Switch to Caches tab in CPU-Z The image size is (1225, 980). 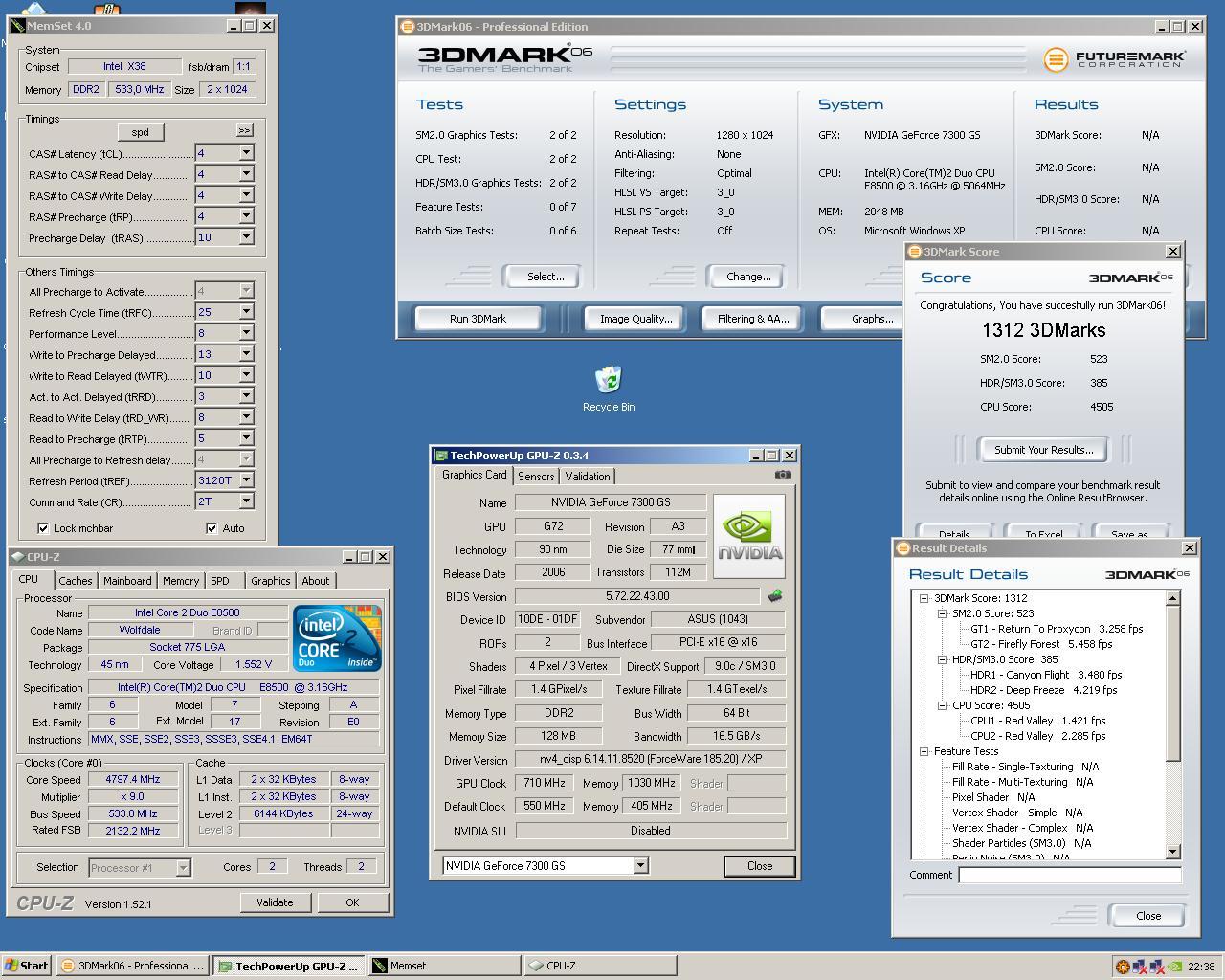pos(75,581)
